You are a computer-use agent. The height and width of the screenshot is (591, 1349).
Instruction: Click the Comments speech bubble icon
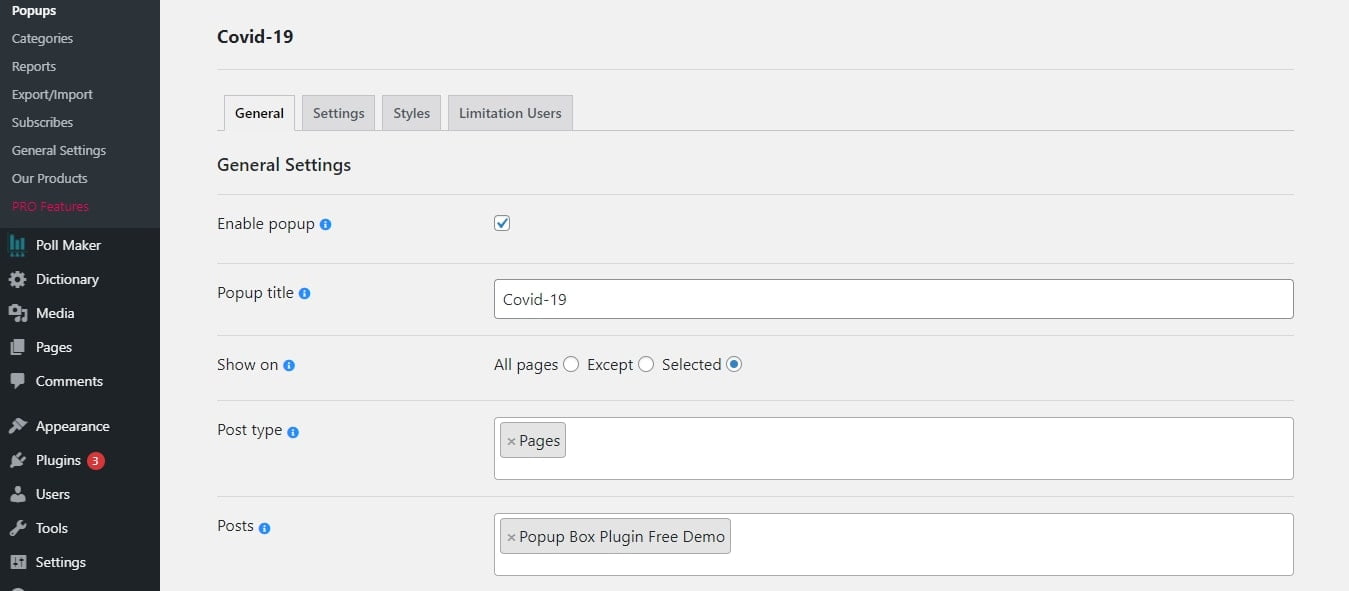click(17, 381)
